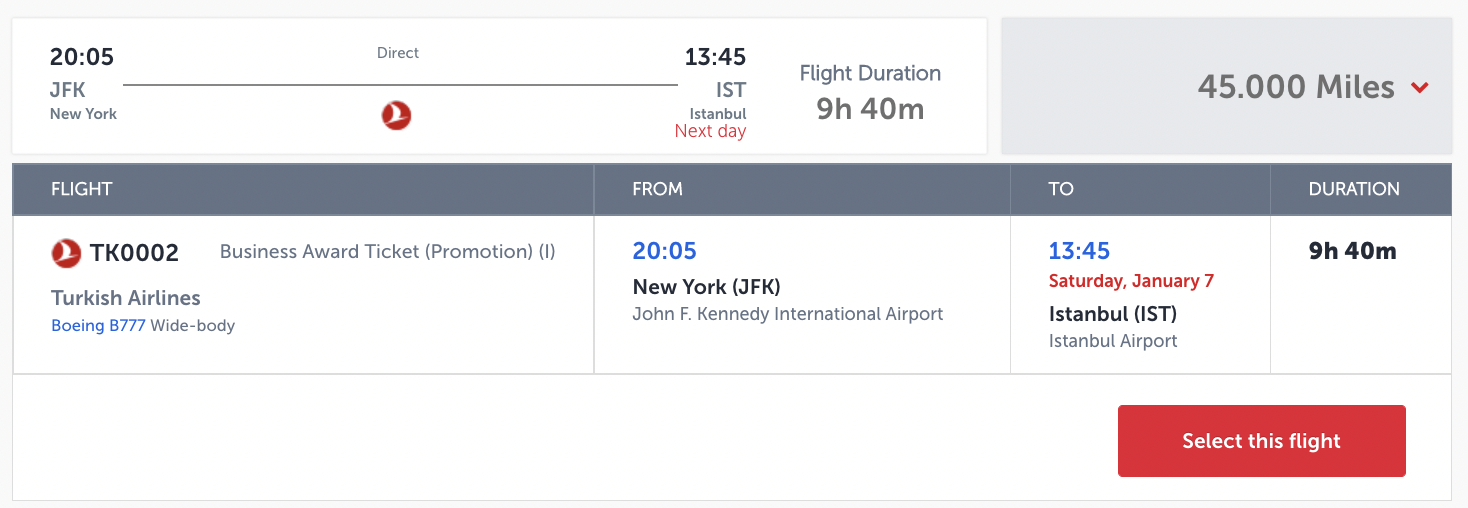The height and width of the screenshot is (508, 1468).
Task: Click the Istanbul Airport text
Action: (1113, 341)
